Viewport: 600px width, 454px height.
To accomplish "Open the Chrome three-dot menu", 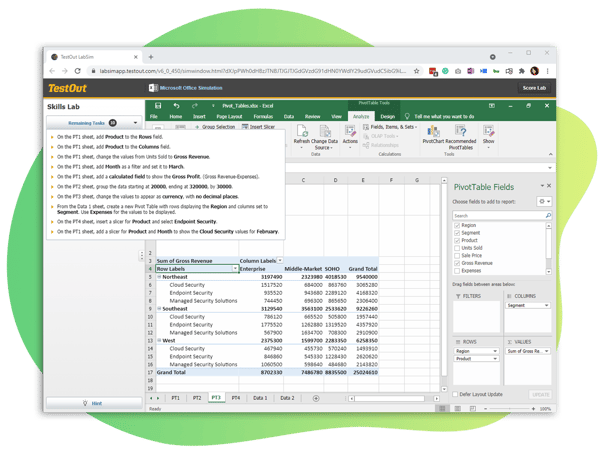I will (548, 71).
